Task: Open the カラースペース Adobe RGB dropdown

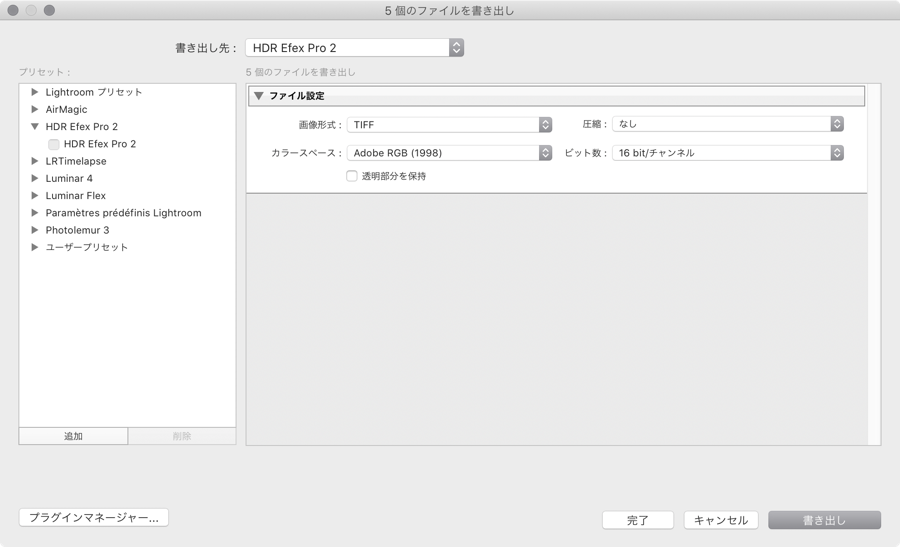Action: tap(449, 153)
